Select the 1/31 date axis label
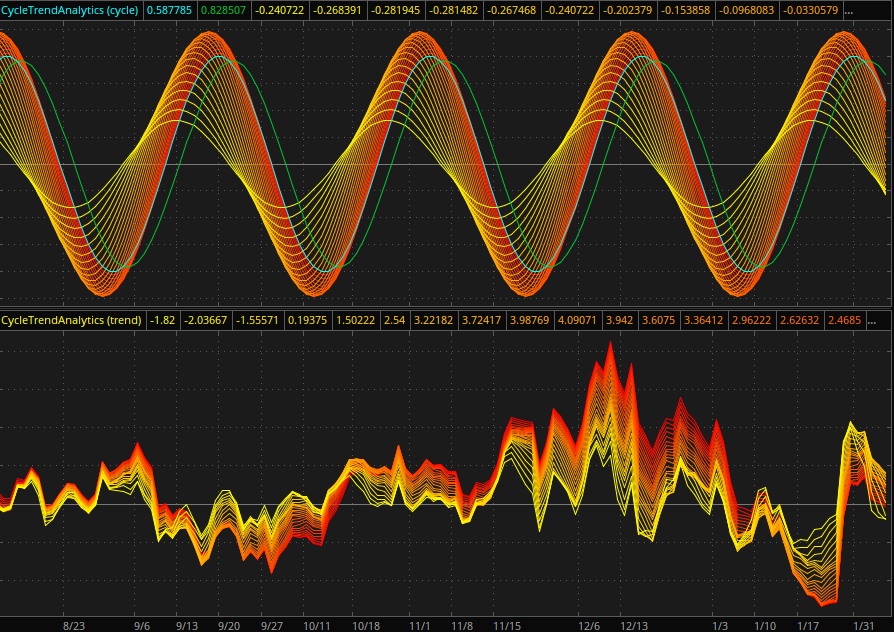The width and height of the screenshot is (894, 632). coord(863,625)
